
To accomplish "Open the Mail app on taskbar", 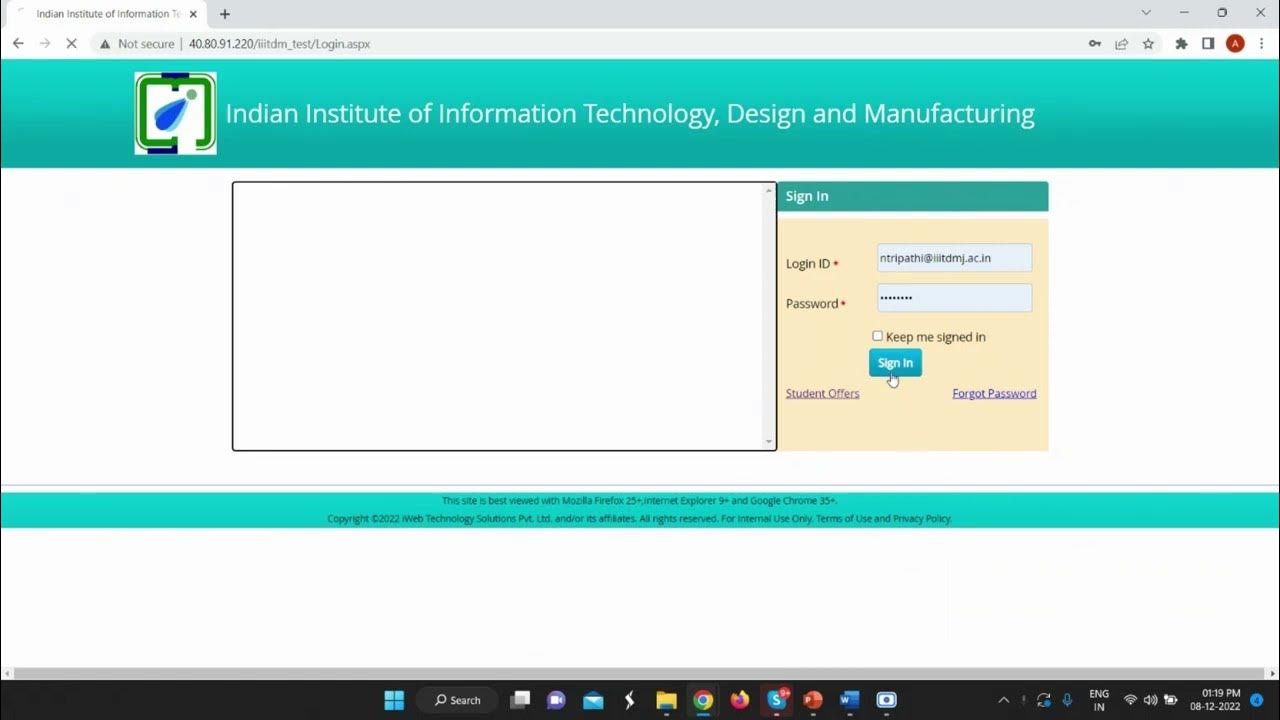I will (593, 700).
